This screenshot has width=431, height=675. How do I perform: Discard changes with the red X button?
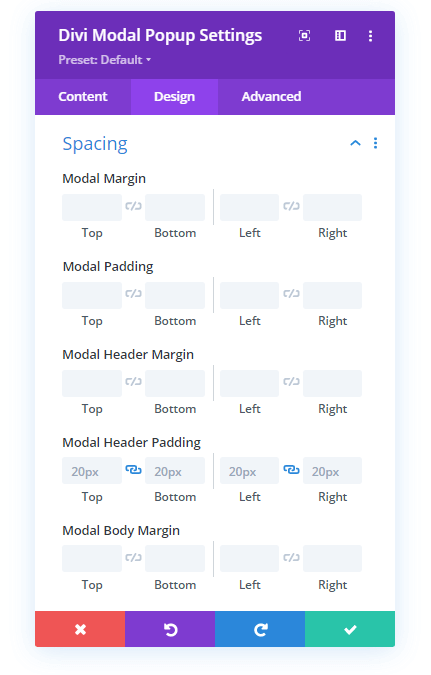pyautogui.click(x=80, y=629)
